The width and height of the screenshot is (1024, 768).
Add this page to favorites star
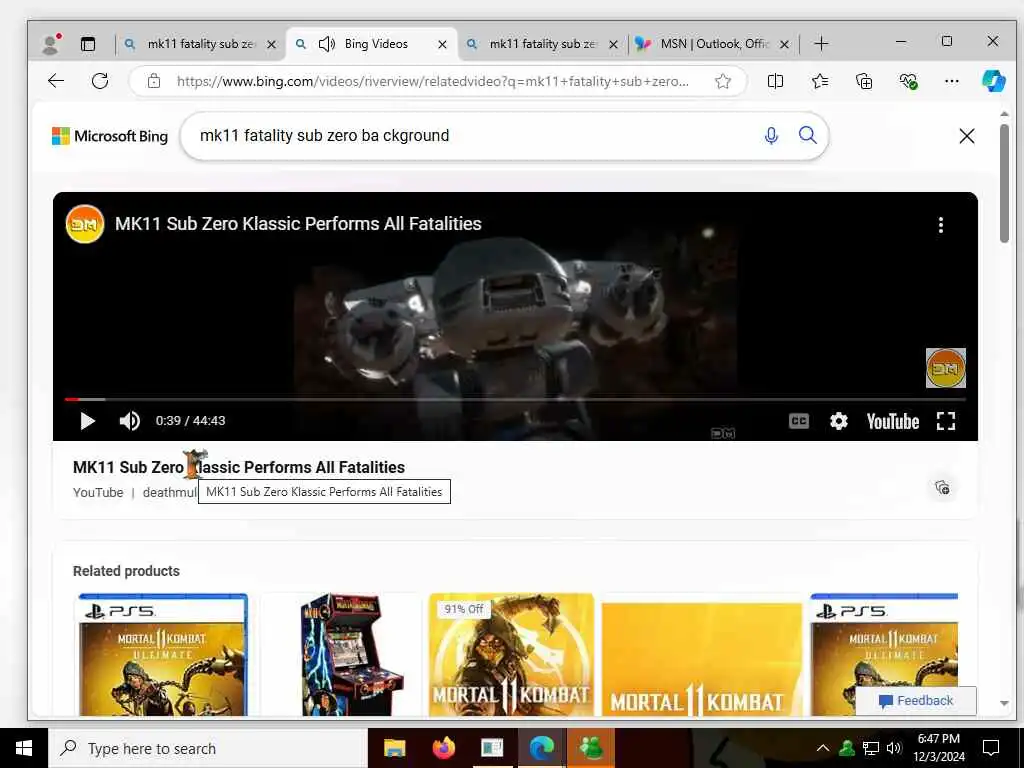(722, 81)
